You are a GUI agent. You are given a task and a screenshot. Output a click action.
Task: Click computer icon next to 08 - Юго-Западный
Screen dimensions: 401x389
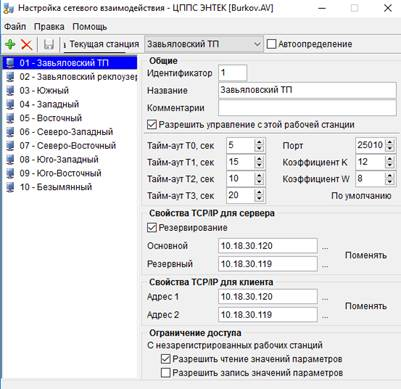pos(10,159)
